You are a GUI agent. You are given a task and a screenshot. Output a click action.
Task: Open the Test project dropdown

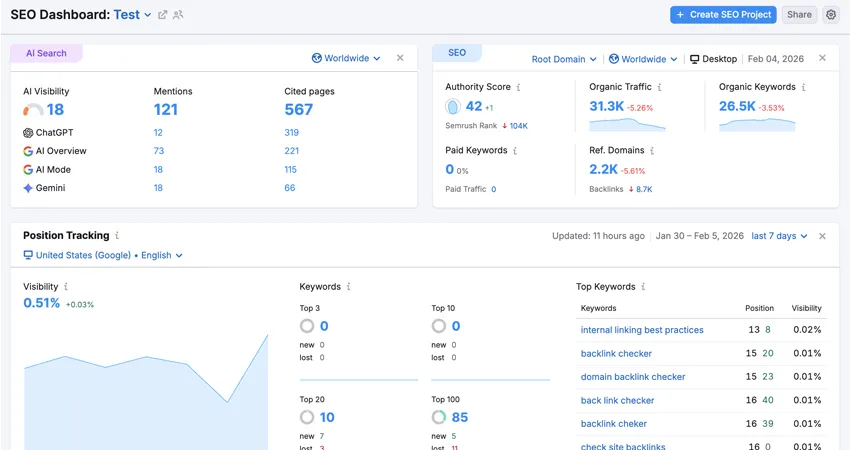click(x=132, y=15)
